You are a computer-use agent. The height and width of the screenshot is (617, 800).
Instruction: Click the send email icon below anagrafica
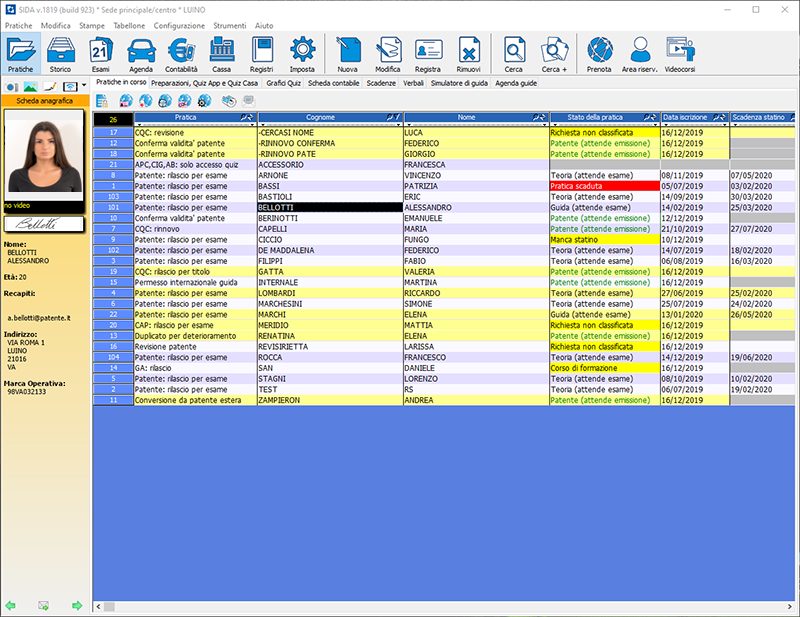tap(43, 605)
